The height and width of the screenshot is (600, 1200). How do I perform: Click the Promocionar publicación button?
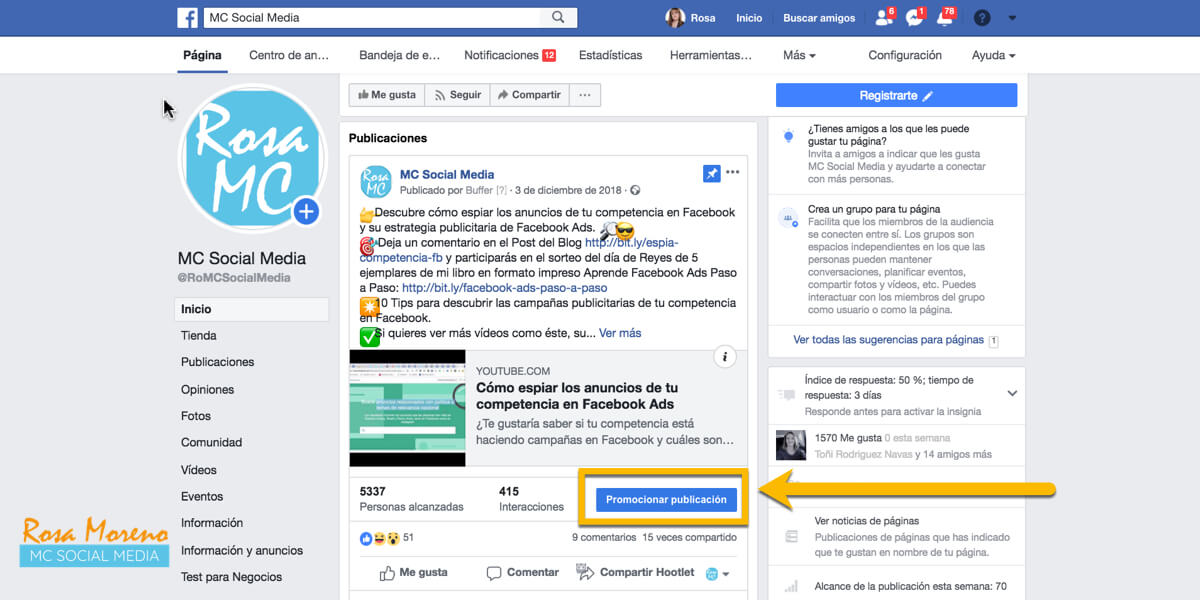pos(666,499)
